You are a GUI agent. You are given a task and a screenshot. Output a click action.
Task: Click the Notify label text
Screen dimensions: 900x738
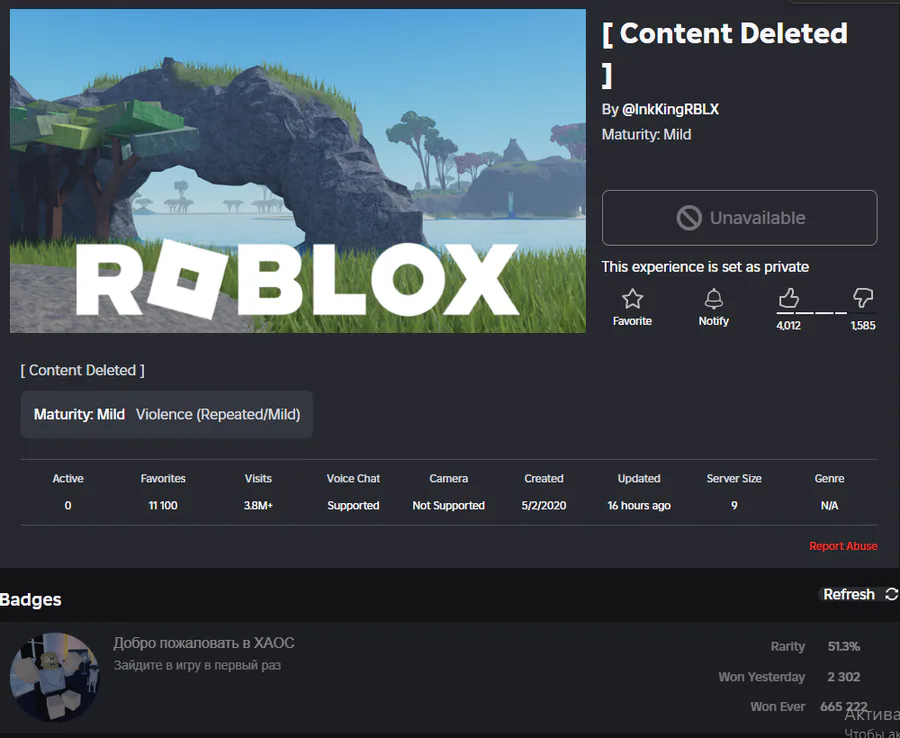(x=713, y=321)
